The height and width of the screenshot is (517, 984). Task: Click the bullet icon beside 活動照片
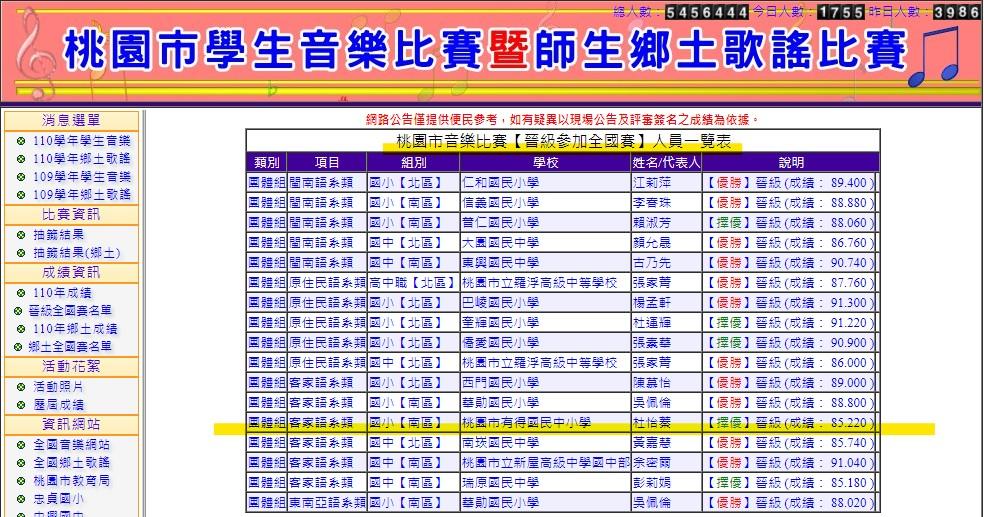20,386
